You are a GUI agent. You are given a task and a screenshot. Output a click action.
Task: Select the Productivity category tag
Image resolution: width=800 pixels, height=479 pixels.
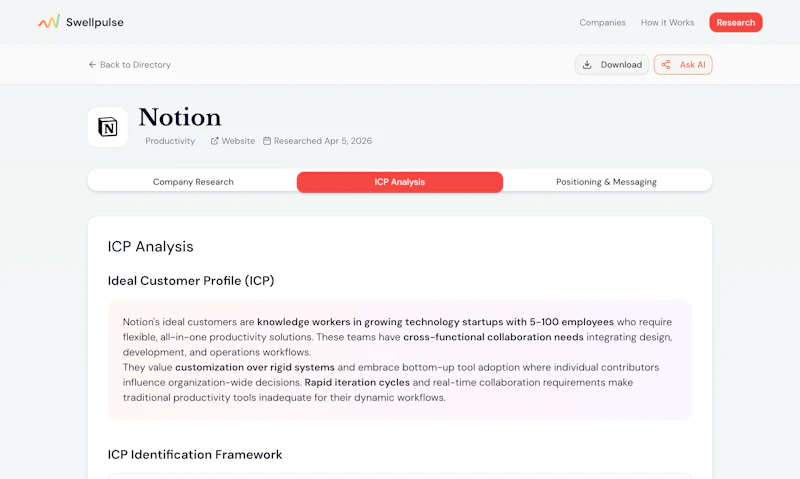coord(170,141)
